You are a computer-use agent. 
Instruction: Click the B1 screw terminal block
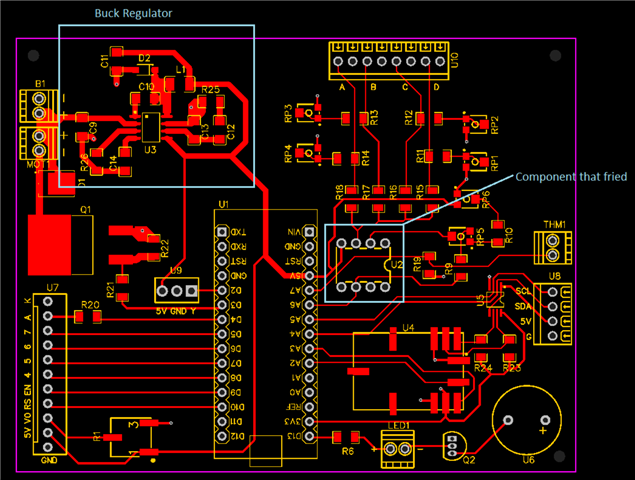[x=39, y=106]
